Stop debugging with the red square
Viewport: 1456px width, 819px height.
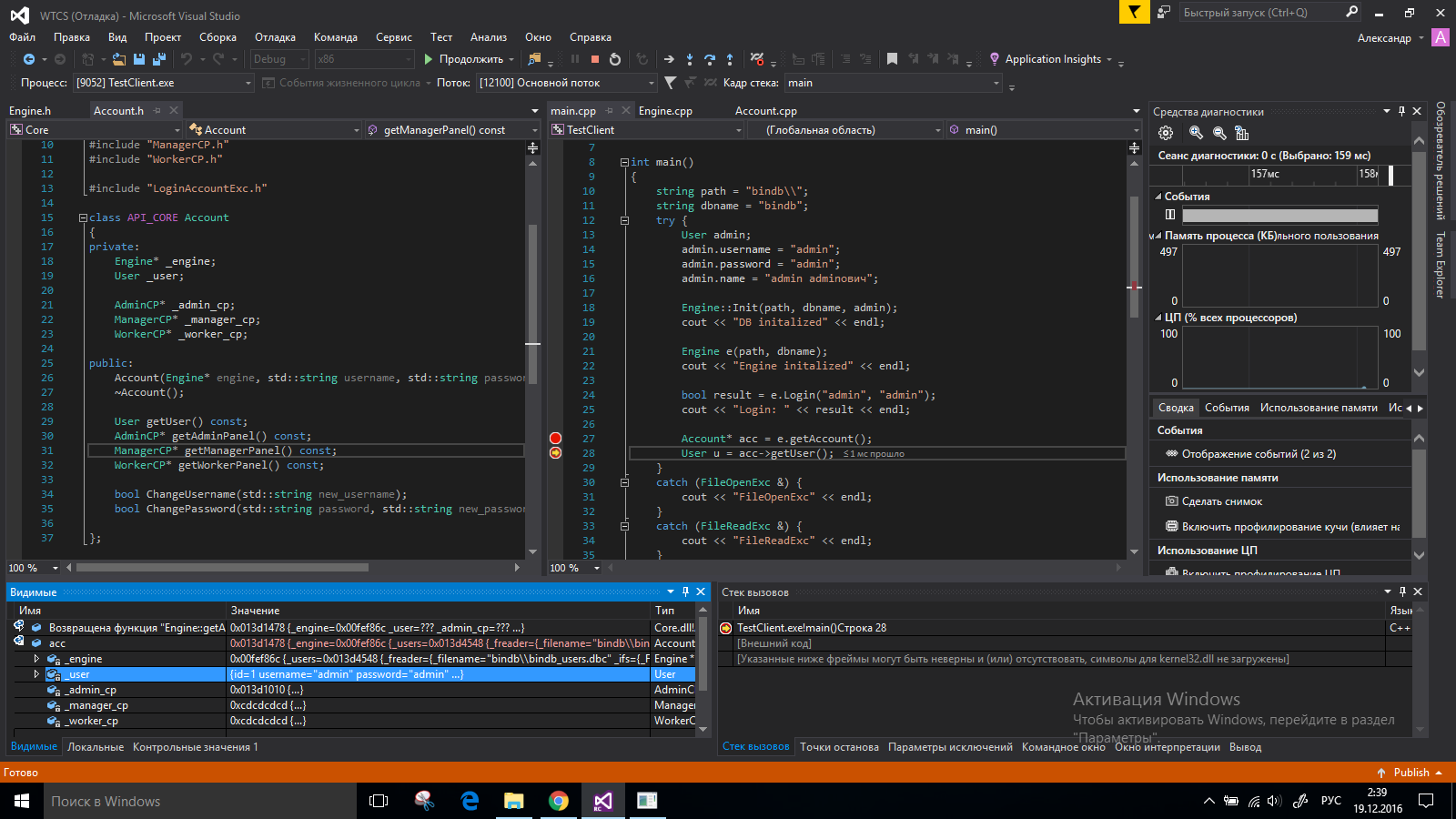coord(595,59)
